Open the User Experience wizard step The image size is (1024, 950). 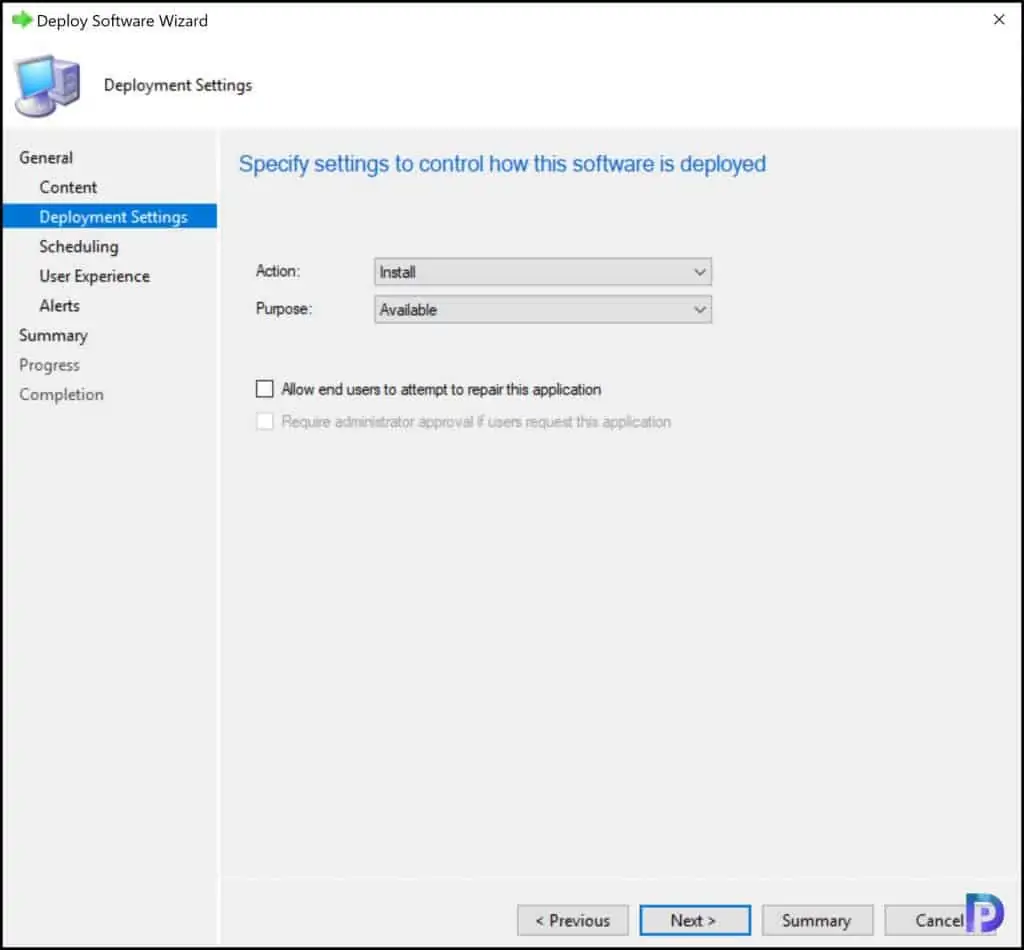(x=95, y=276)
